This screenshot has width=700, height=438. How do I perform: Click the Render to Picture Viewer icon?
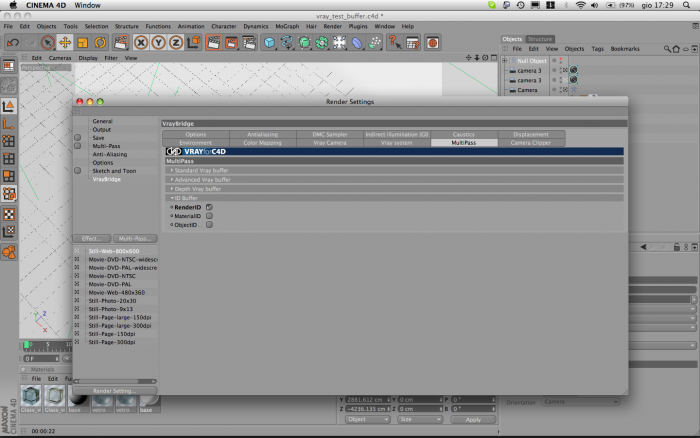[232, 42]
